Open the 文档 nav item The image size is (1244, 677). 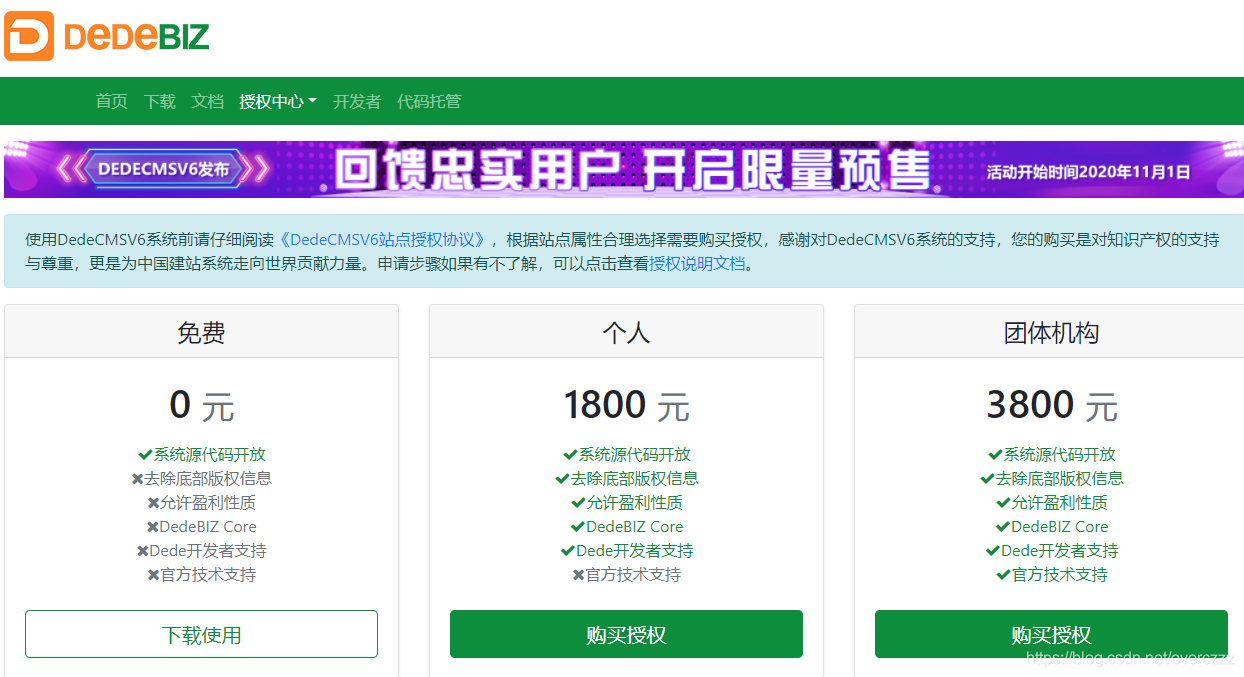[x=208, y=101]
